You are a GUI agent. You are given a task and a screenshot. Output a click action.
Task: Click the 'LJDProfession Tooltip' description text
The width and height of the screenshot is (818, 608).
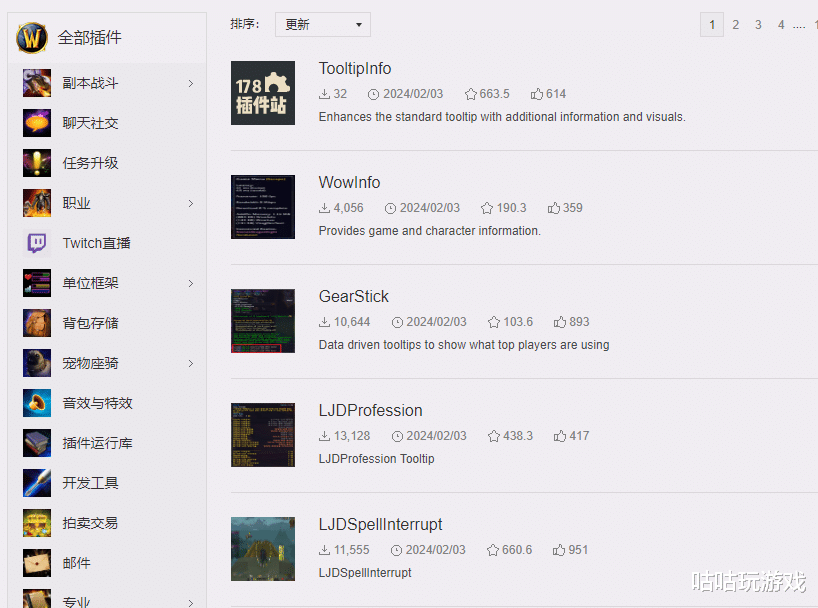[x=376, y=459]
